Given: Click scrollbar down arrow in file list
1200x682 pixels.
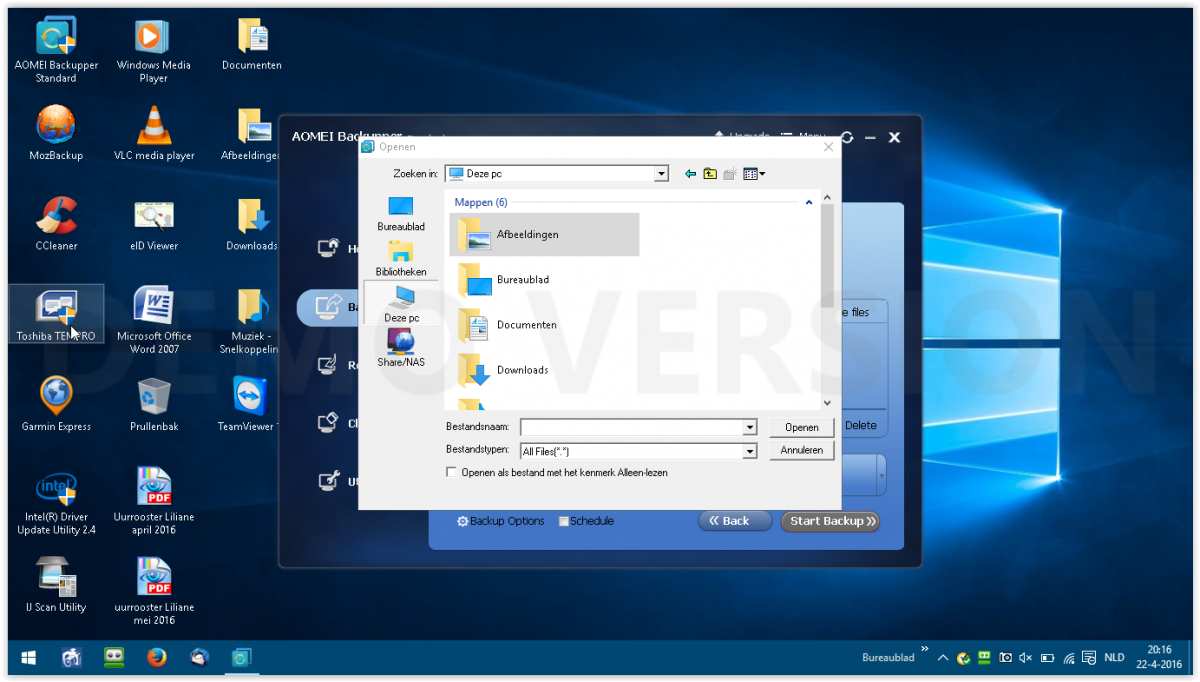Looking at the screenshot, I should [827, 402].
